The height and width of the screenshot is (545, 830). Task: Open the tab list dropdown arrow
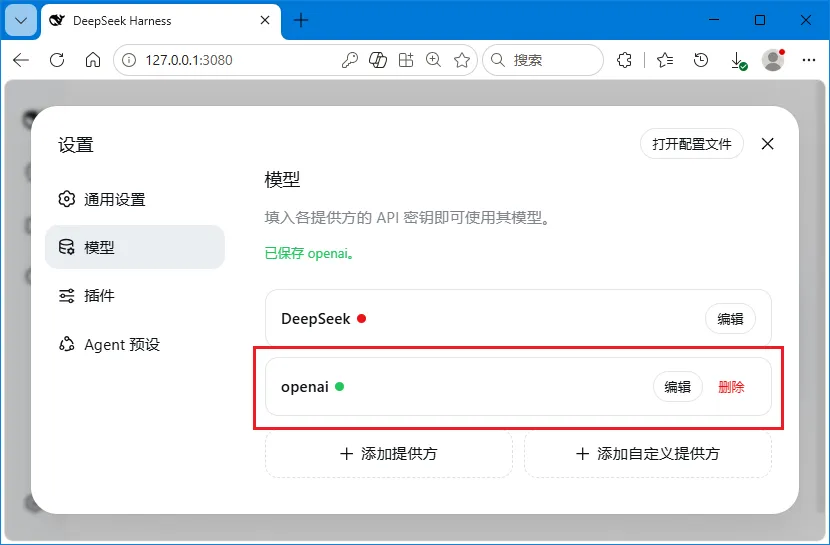(21, 21)
